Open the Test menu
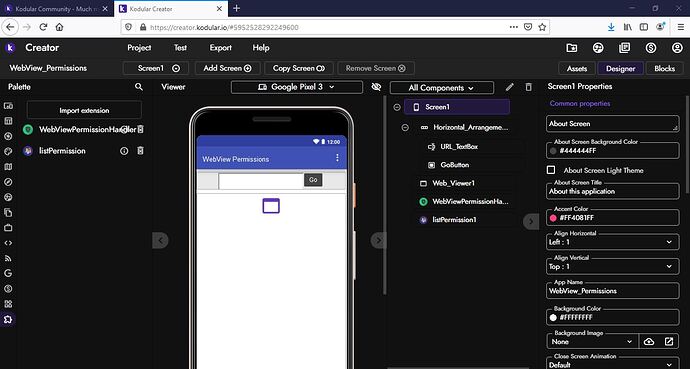This screenshot has height=369, width=690. click(x=180, y=48)
